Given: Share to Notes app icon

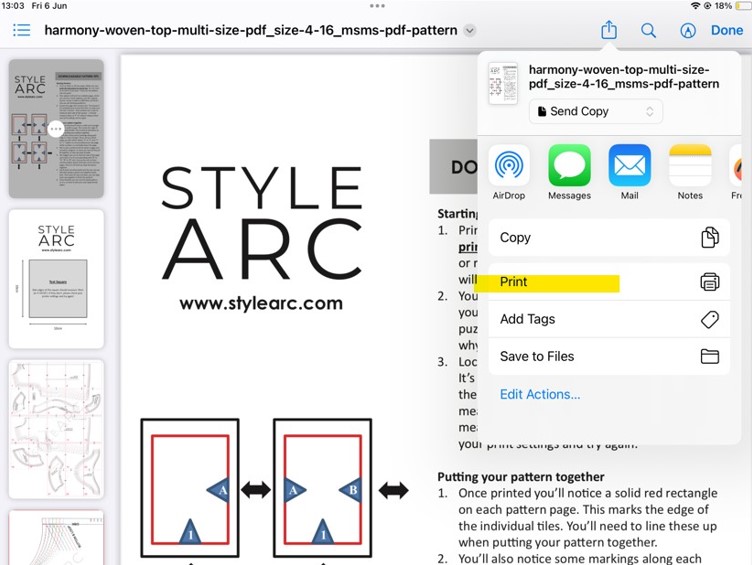Looking at the screenshot, I should click(x=690, y=165).
